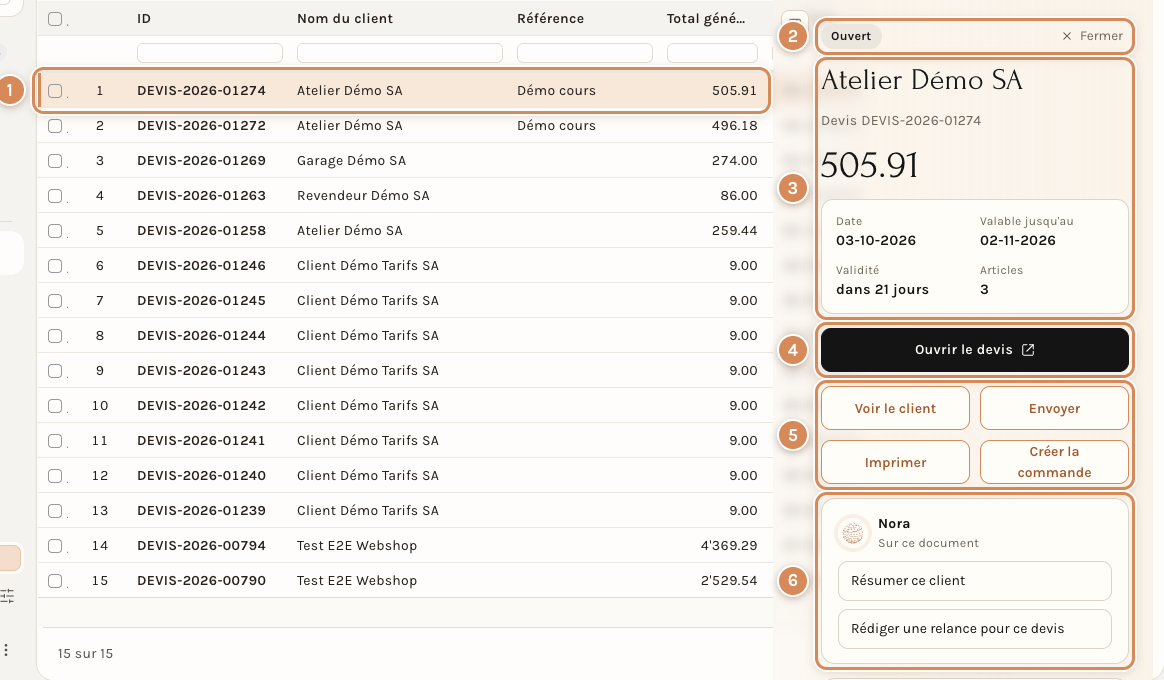Click the 274.00 total amount
This screenshot has height=680, width=1164.
click(x=734, y=160)
